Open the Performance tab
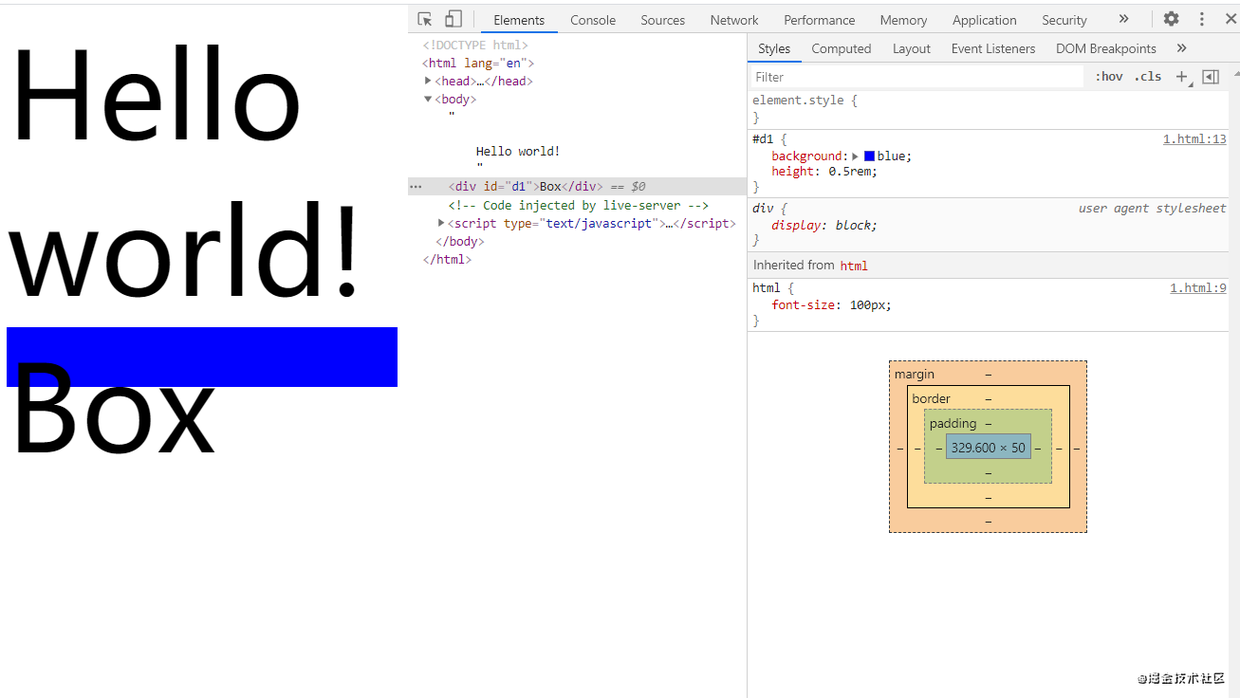This screenshot has height=698, width=1240. [819, 20]
